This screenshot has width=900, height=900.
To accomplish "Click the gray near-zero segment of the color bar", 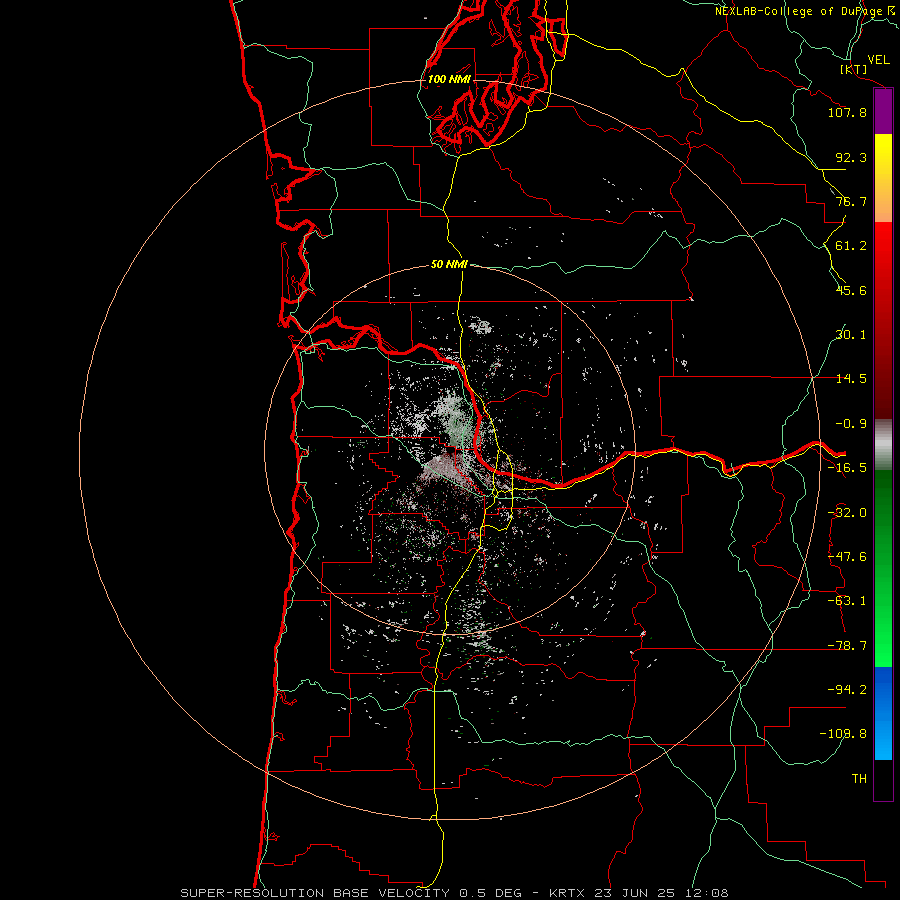I will (x=883, y=445).
